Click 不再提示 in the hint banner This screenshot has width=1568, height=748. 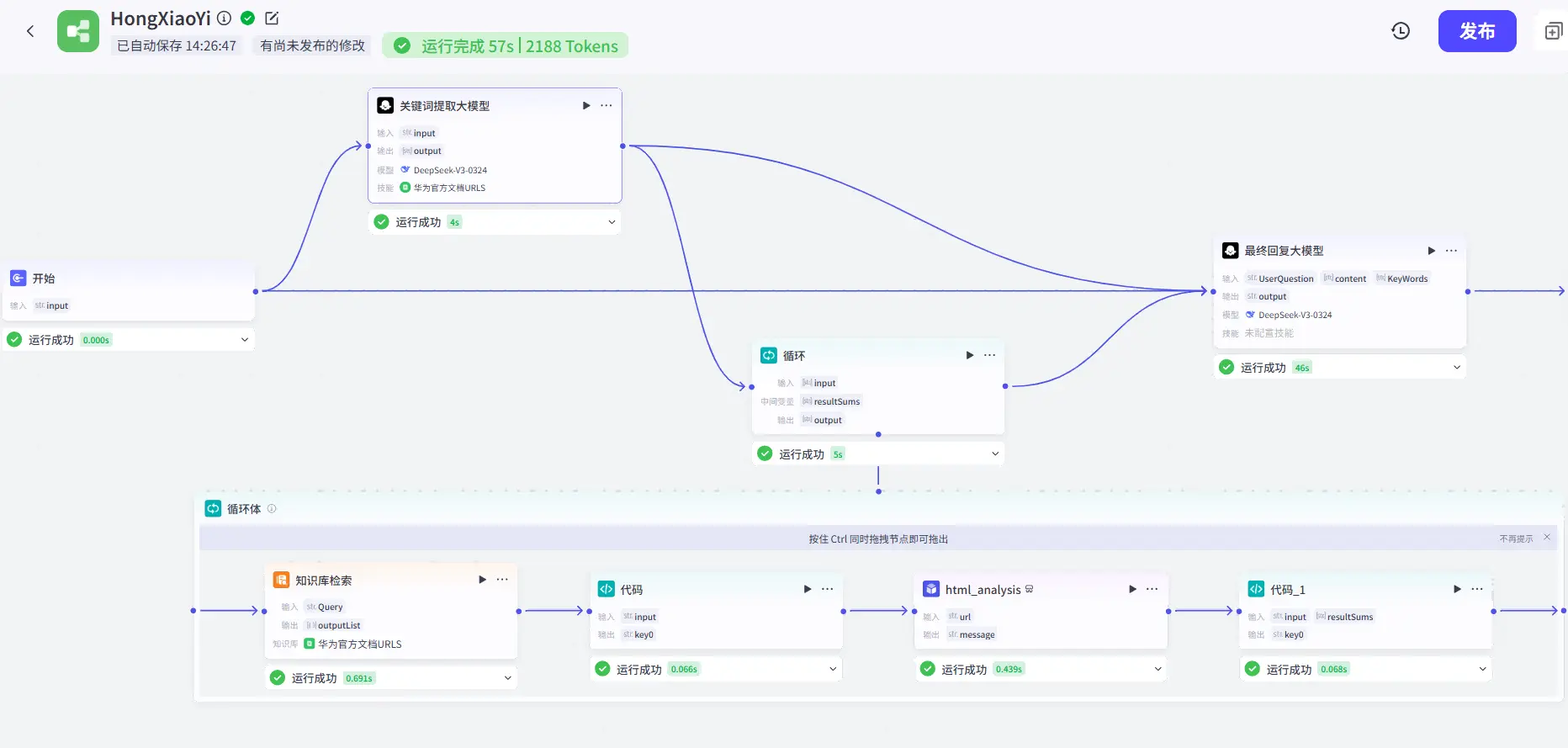(x=1516, y=538)
